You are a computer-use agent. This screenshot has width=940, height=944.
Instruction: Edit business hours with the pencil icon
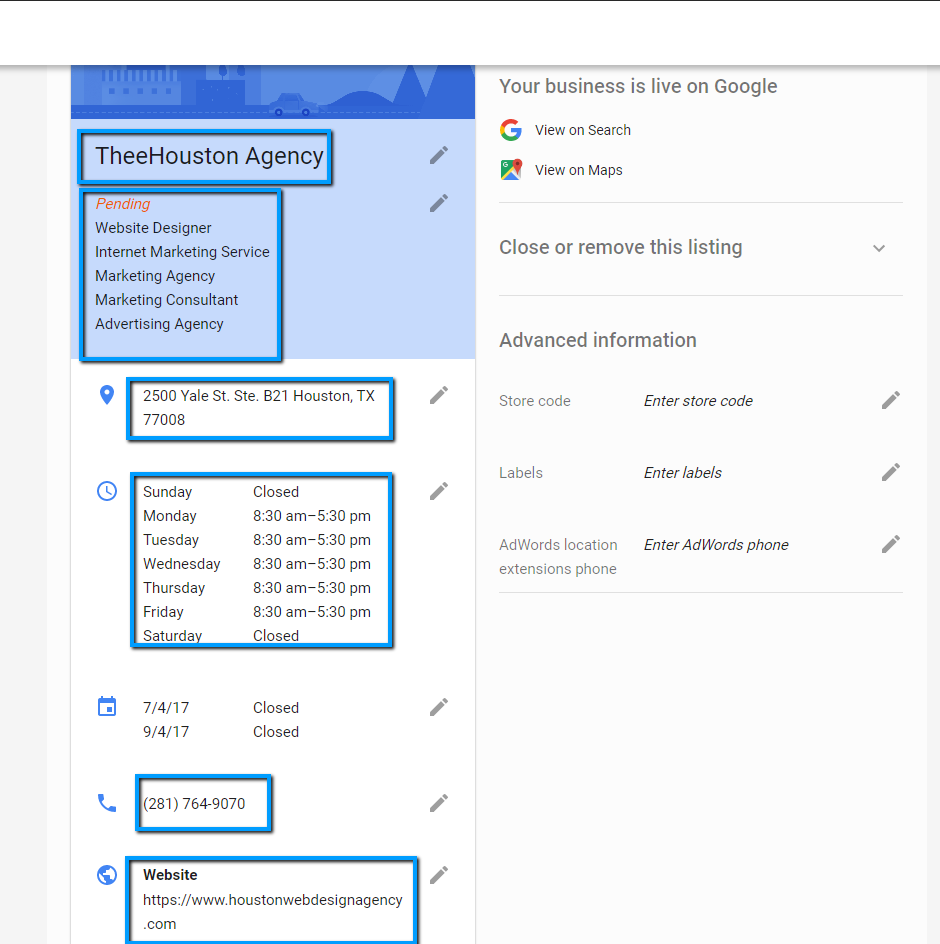(439, 491)
